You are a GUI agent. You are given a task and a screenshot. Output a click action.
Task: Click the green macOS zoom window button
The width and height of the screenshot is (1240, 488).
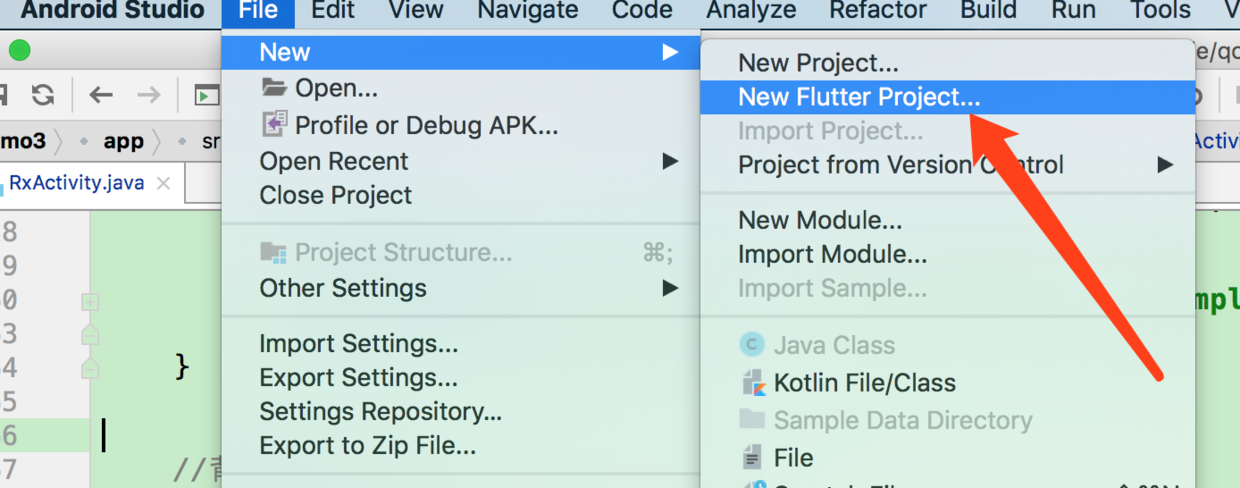19,51
